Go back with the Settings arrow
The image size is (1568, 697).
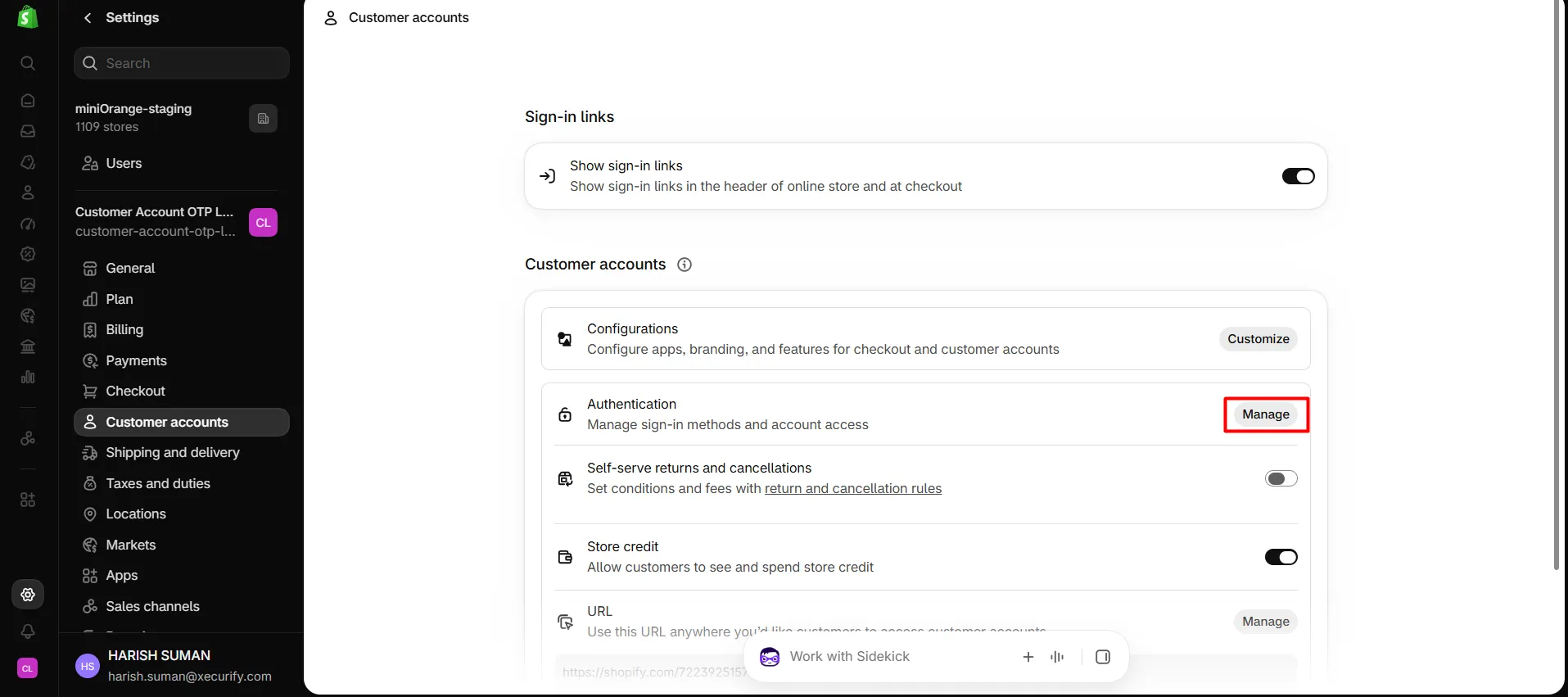pyautogui.click(x=88, y=18)
